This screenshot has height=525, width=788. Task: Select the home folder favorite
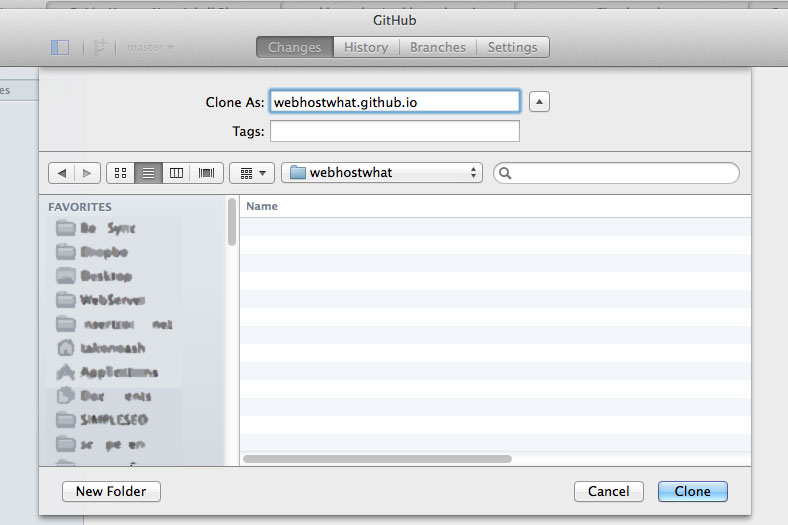pyautogui.click(x=101, y=348)
